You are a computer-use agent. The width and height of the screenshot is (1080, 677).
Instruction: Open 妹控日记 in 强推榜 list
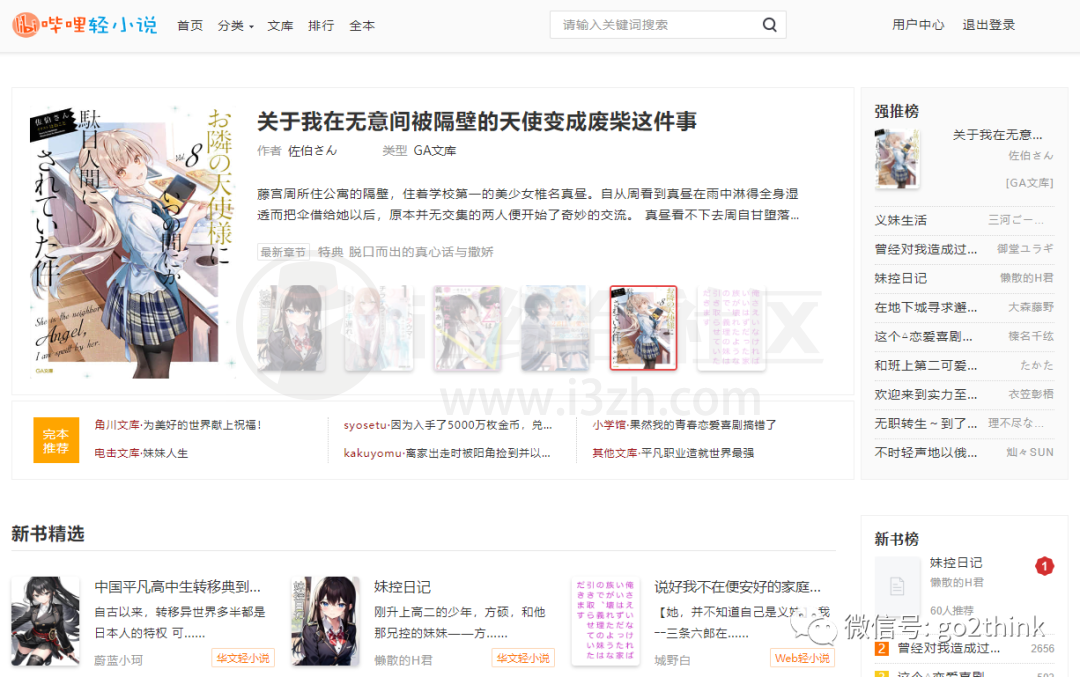point(900,278)
